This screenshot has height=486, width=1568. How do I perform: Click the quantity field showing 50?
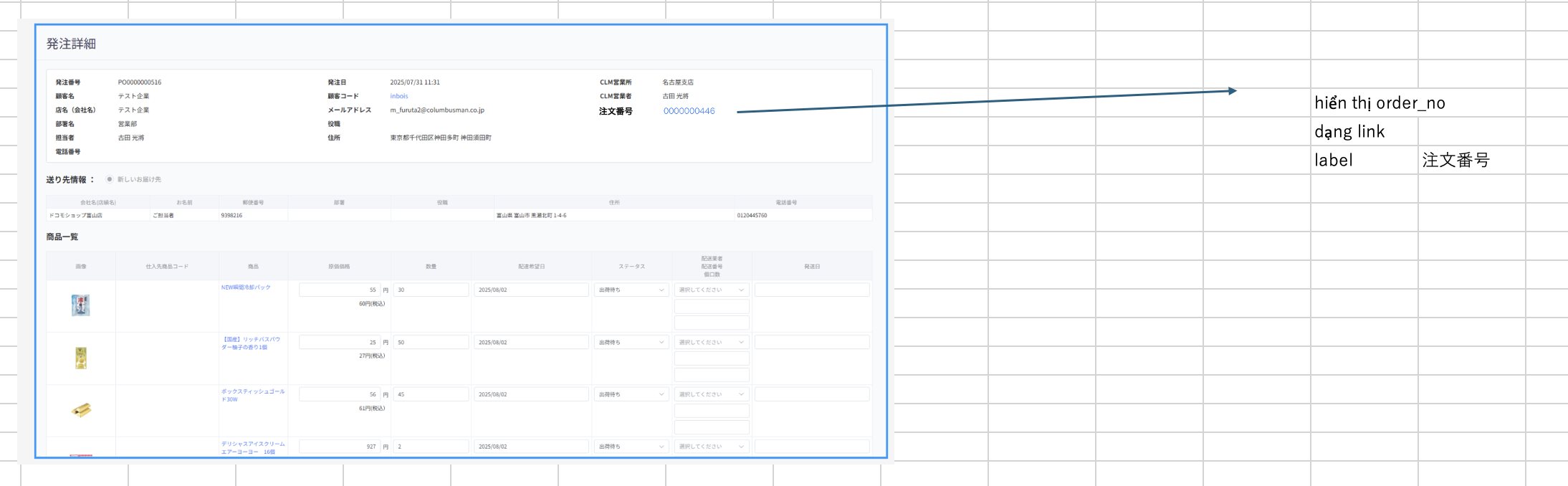click(431, 342)
